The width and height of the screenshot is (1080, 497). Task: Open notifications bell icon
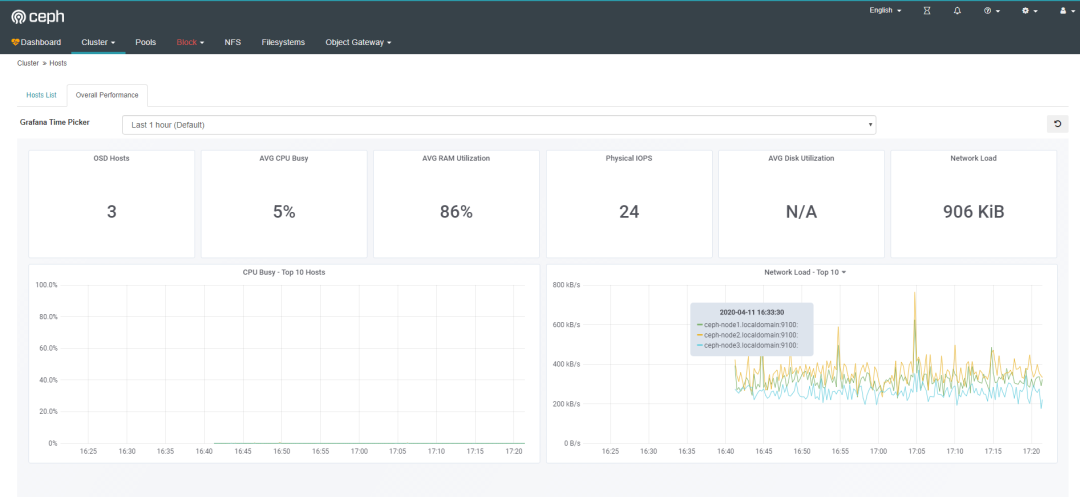point(957,11)
